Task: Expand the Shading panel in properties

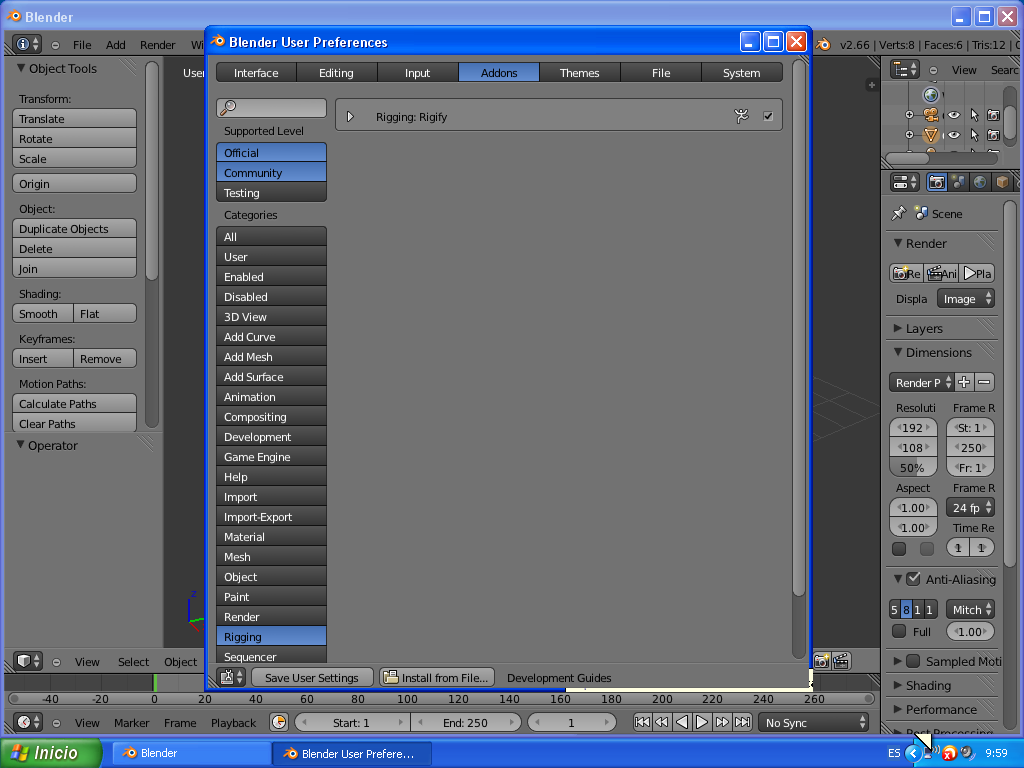Action: (898, 685)
